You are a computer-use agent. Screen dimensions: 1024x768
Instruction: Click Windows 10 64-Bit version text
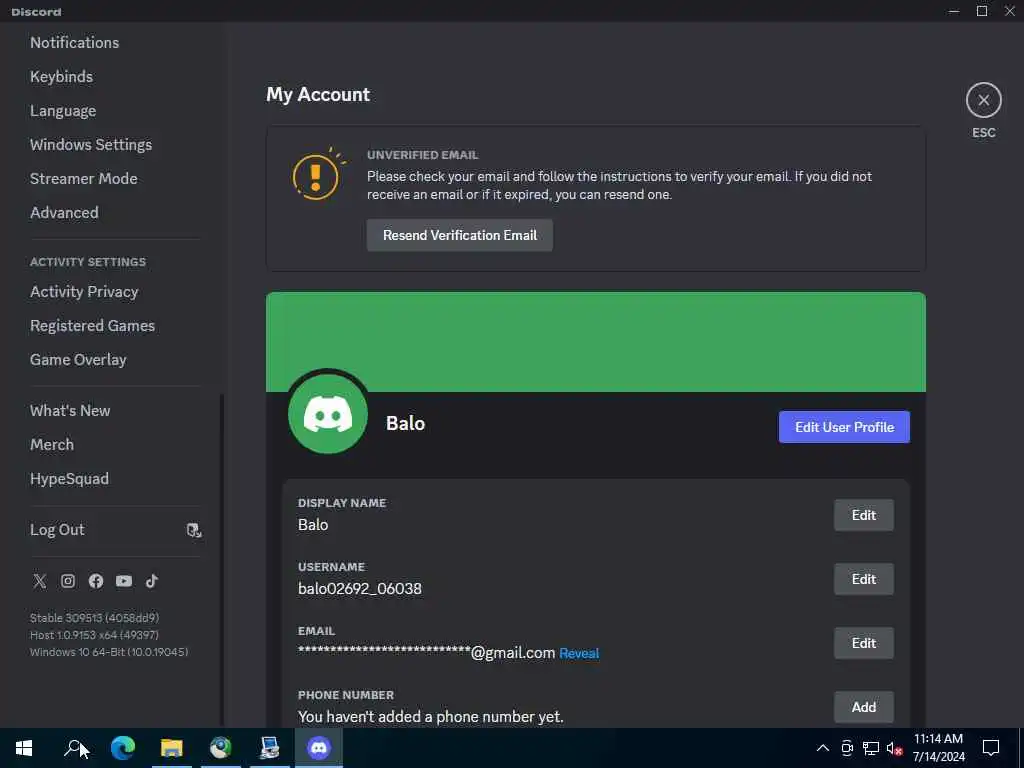[x=109, y=652]
